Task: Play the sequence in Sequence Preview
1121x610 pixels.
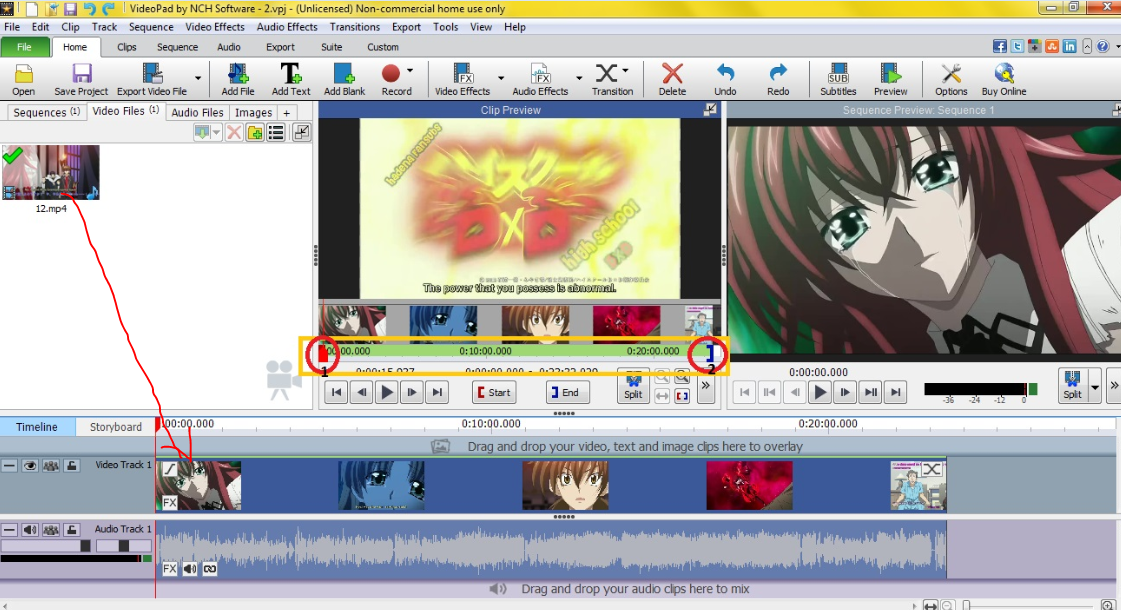Action: point(820,392)
